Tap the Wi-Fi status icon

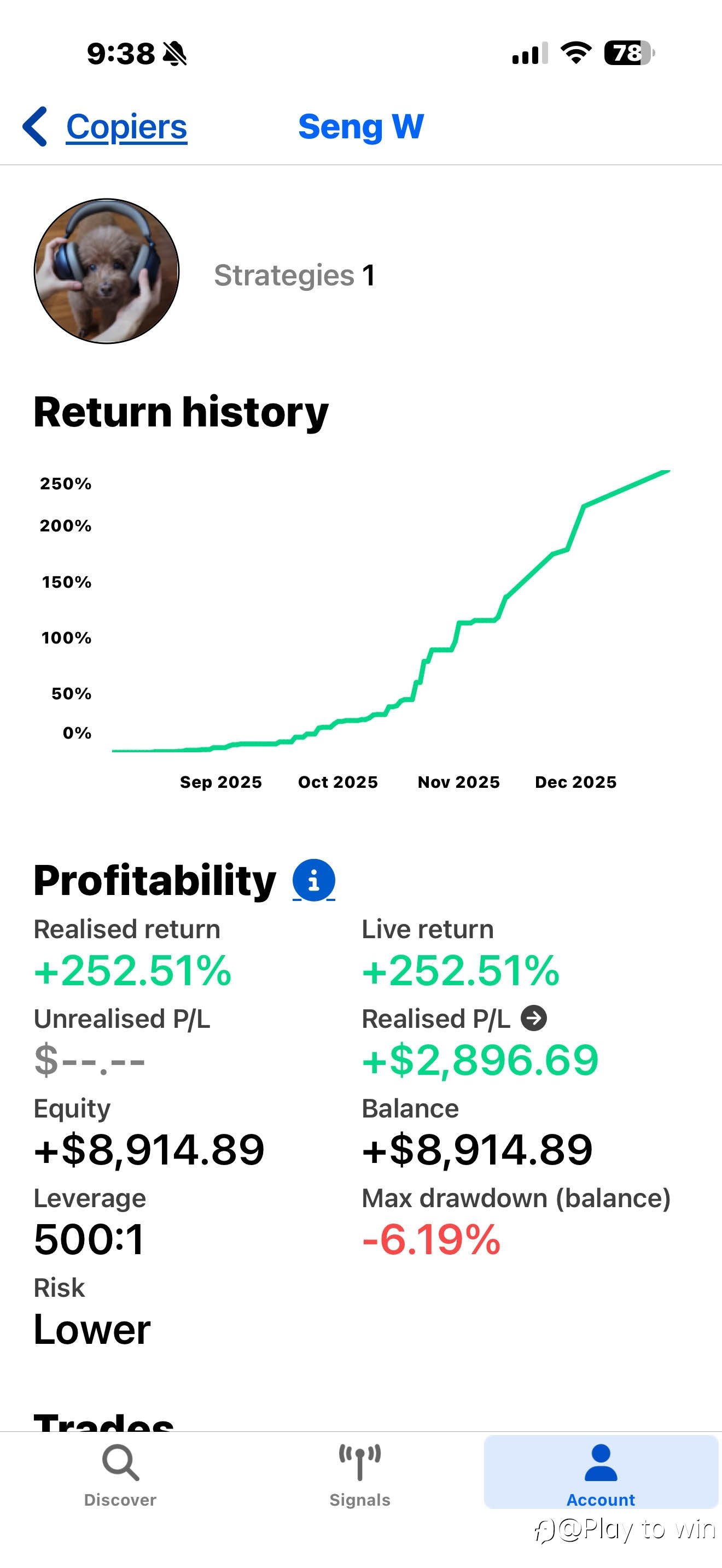click(575, 52)
